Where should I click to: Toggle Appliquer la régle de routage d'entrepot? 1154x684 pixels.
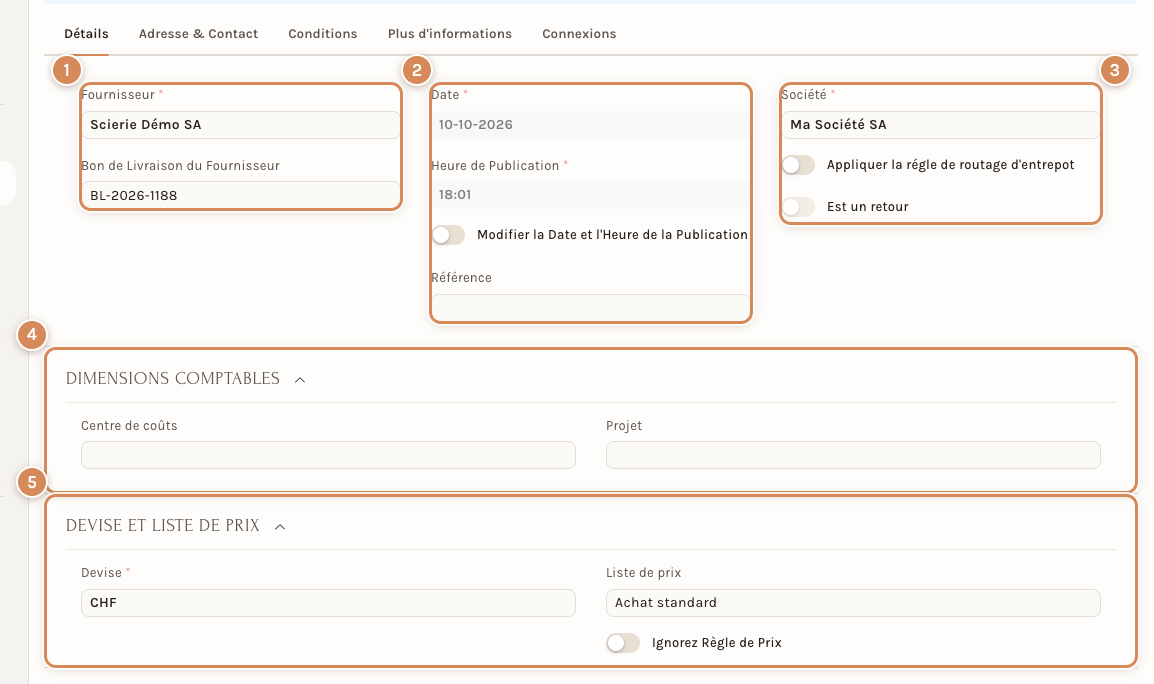799,165
